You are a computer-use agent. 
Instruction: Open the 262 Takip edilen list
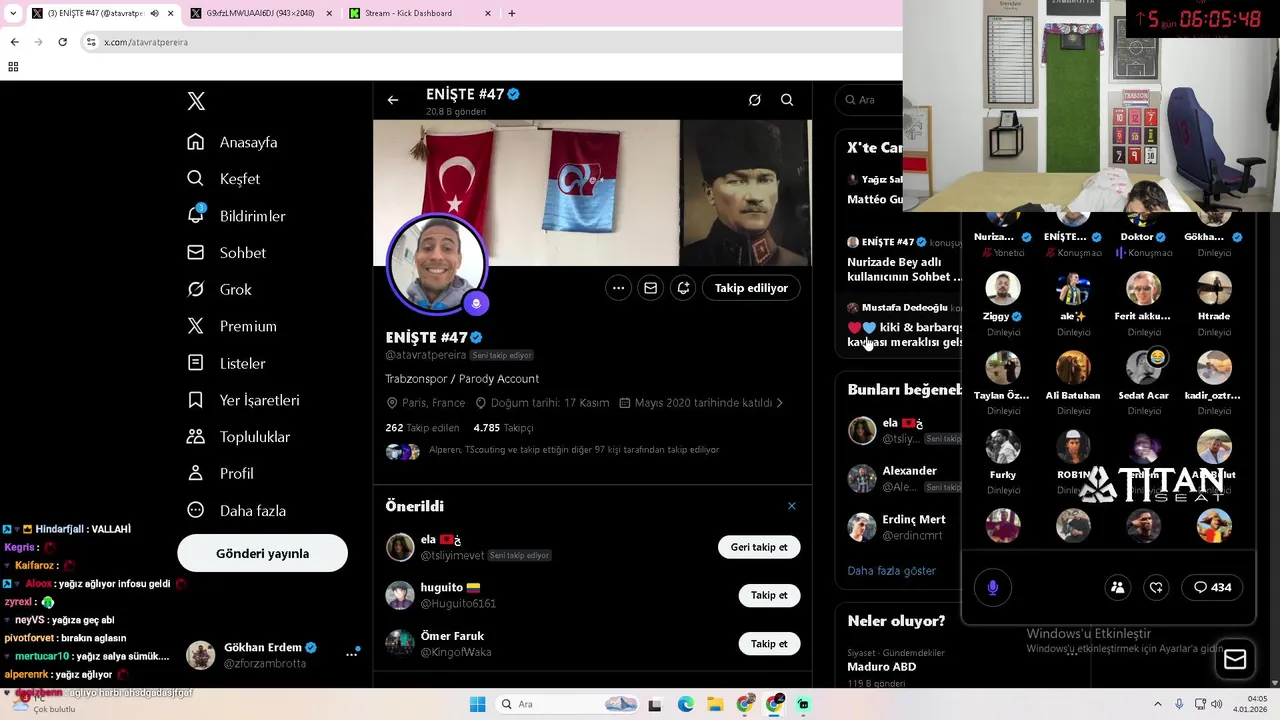[x=422, y=428]
